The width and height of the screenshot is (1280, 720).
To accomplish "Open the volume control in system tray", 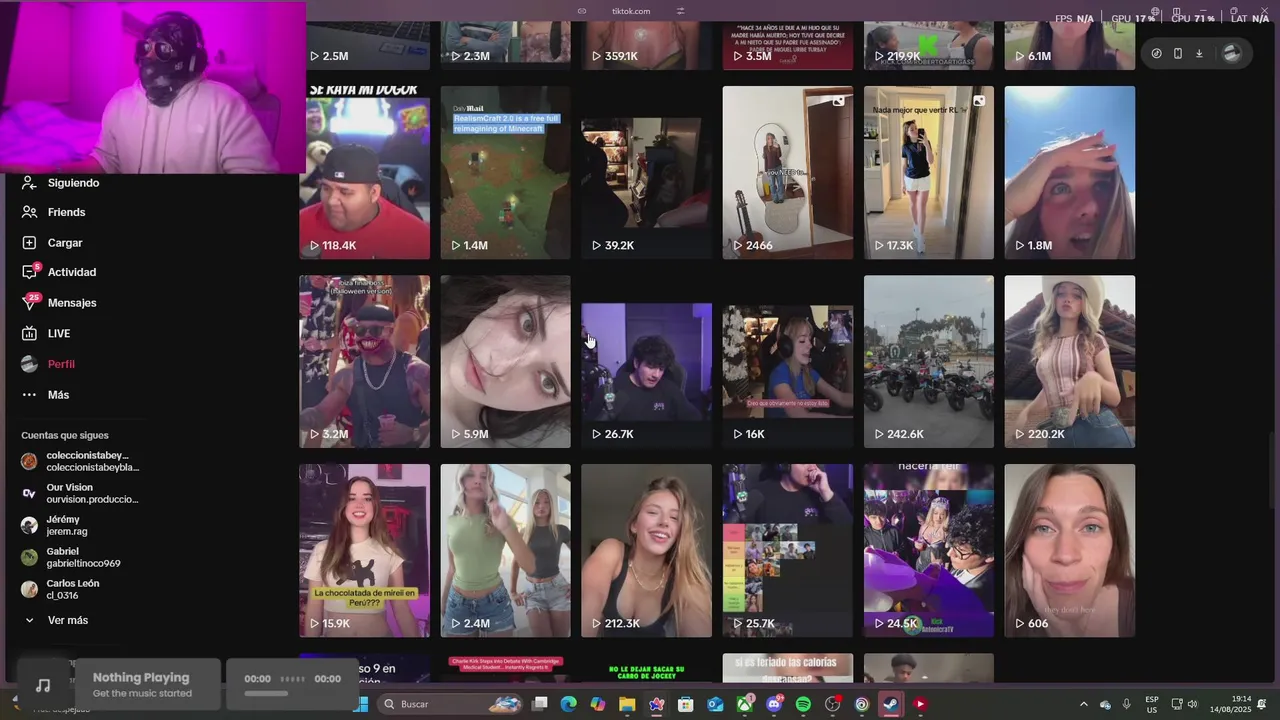I will click(1192, 704).
